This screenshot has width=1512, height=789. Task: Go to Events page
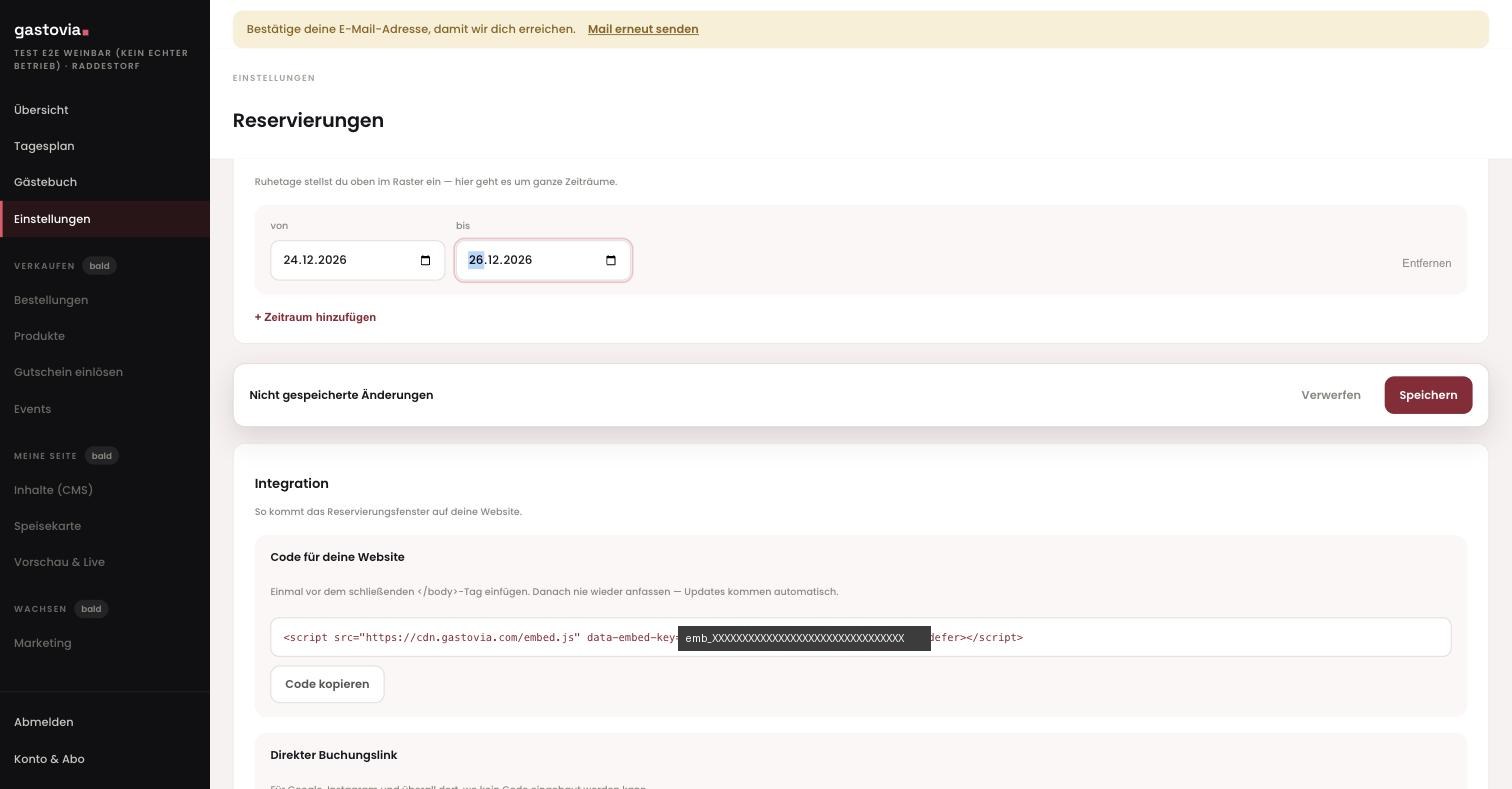click(32, 409)
